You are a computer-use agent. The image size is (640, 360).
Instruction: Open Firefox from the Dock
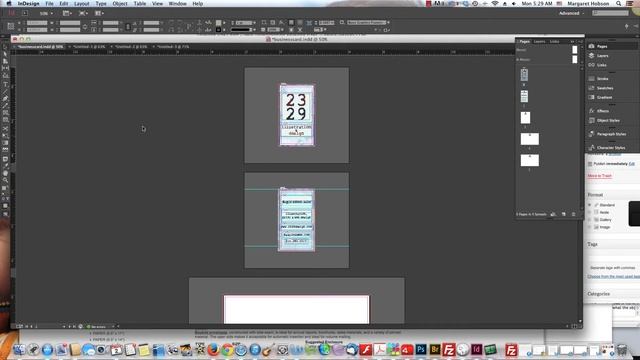[213, 350]
